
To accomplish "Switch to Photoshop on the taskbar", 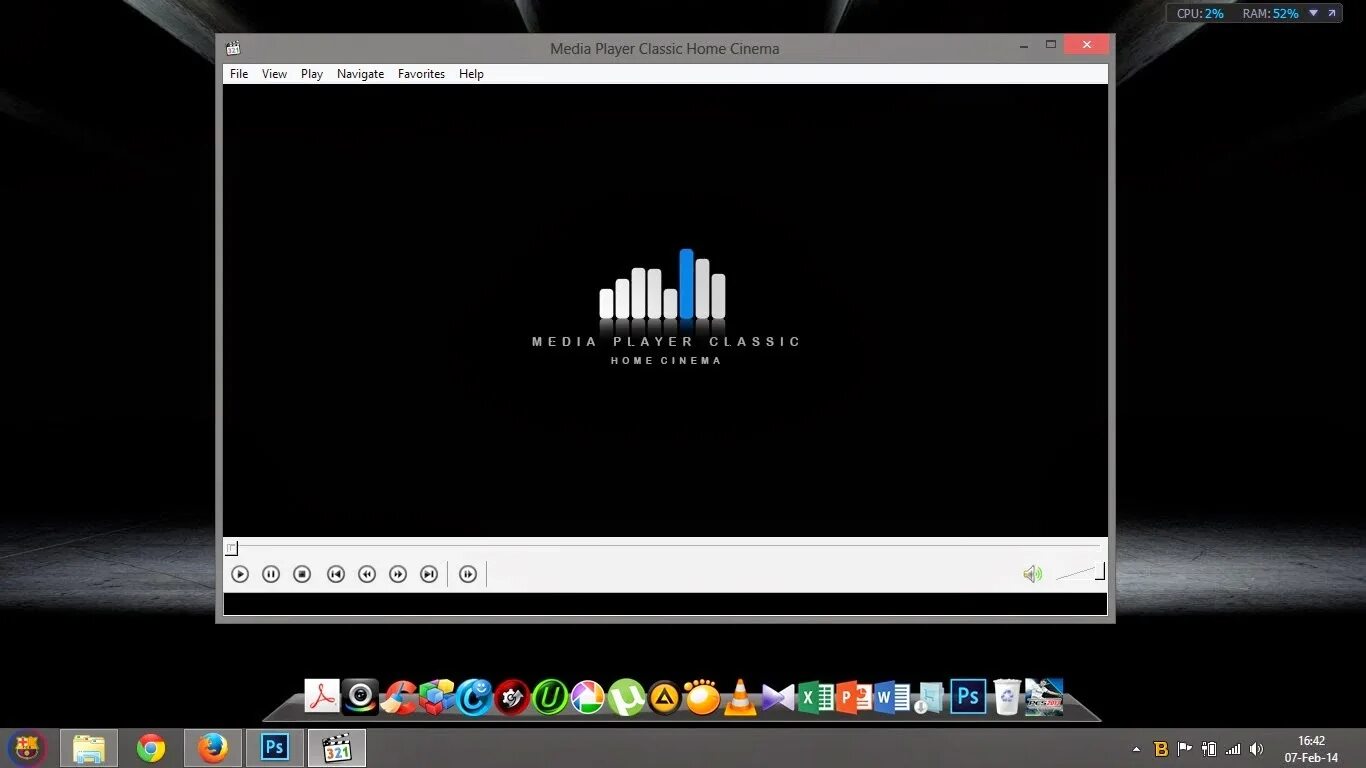I will (x=274, y=748).
